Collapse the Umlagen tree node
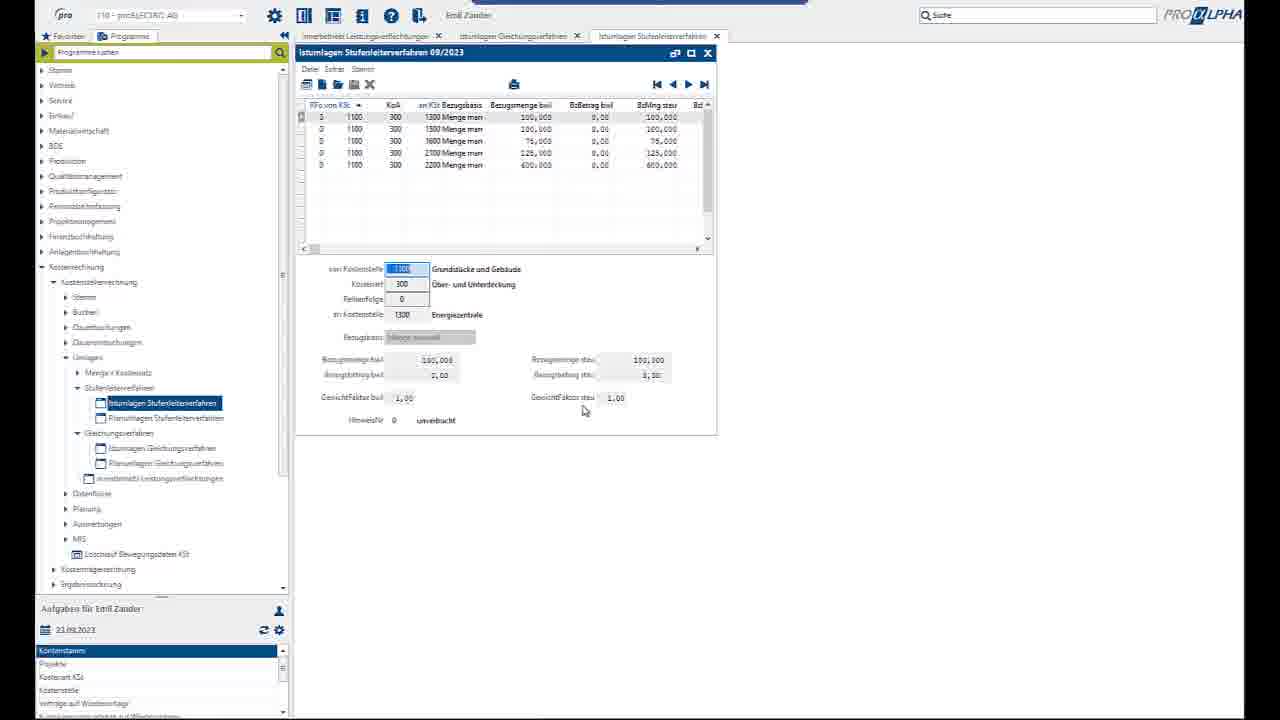The height and width of the screenshot is (720, 1280). (66, 357)
